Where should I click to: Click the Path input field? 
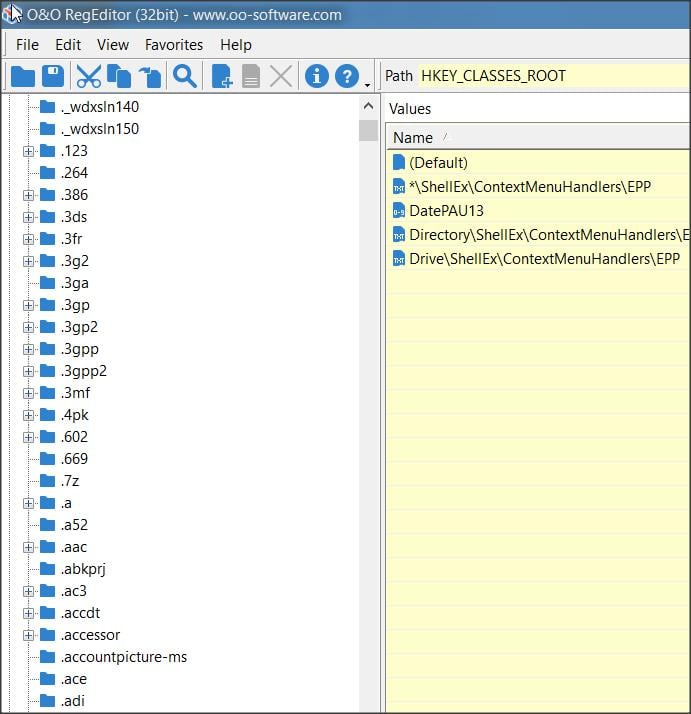[553, 76]
